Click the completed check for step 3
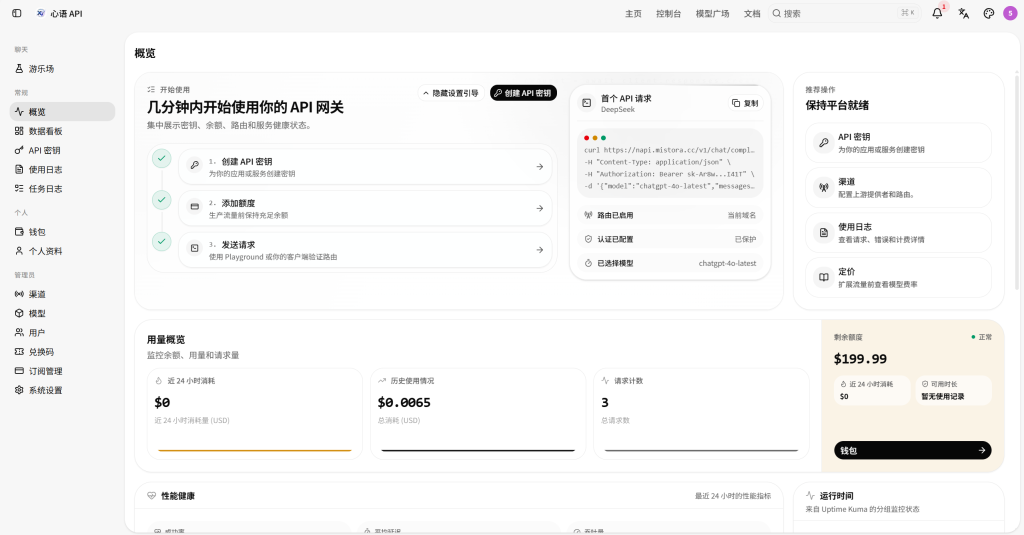Viewport: 1024px width, 535px height. [161, 242]
